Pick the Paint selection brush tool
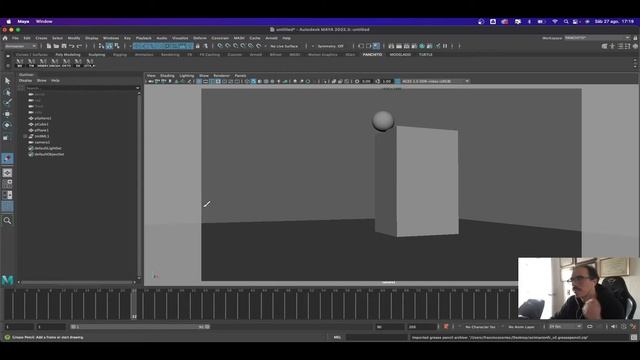Image resolution: width=640 pixels, height=360 pixels. [x=7, y=102]
